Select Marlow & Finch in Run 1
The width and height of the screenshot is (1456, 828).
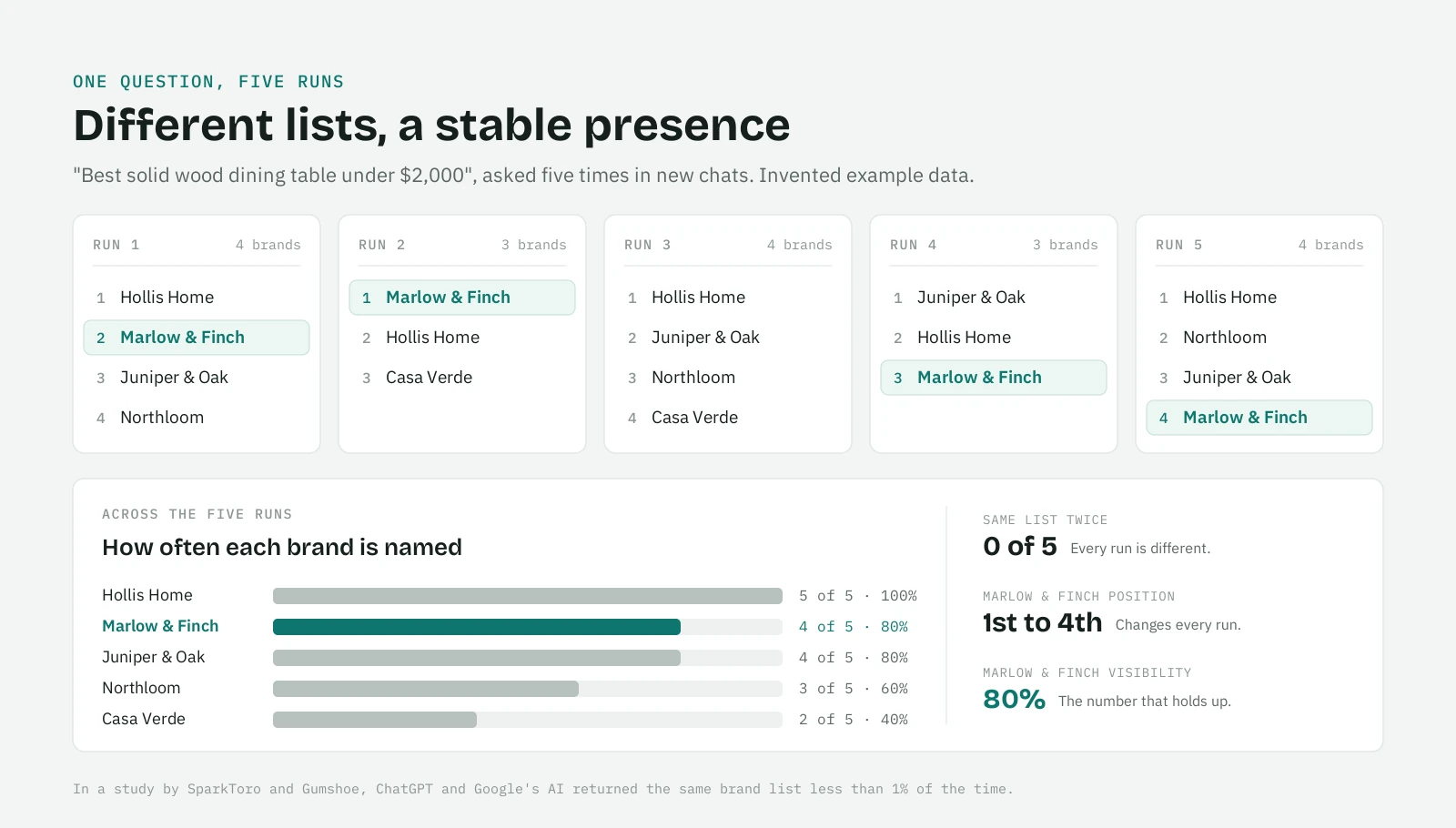(197, 338)
